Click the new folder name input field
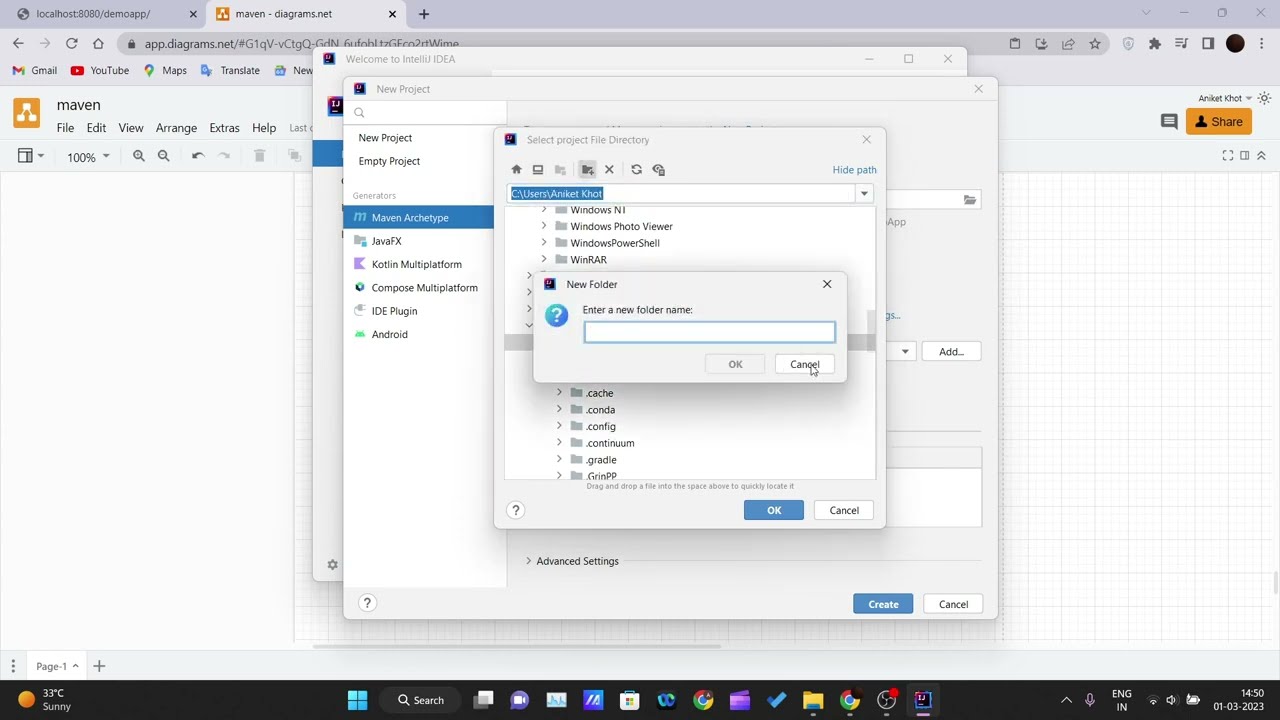The height and width of the screenshot is (720, 1280). click(x=709, y=332)
